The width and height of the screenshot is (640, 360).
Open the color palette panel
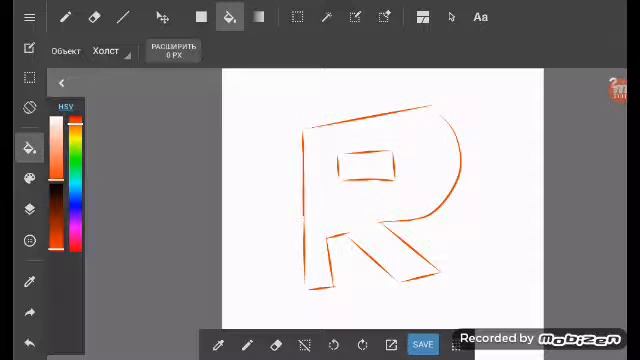point(29,178)
